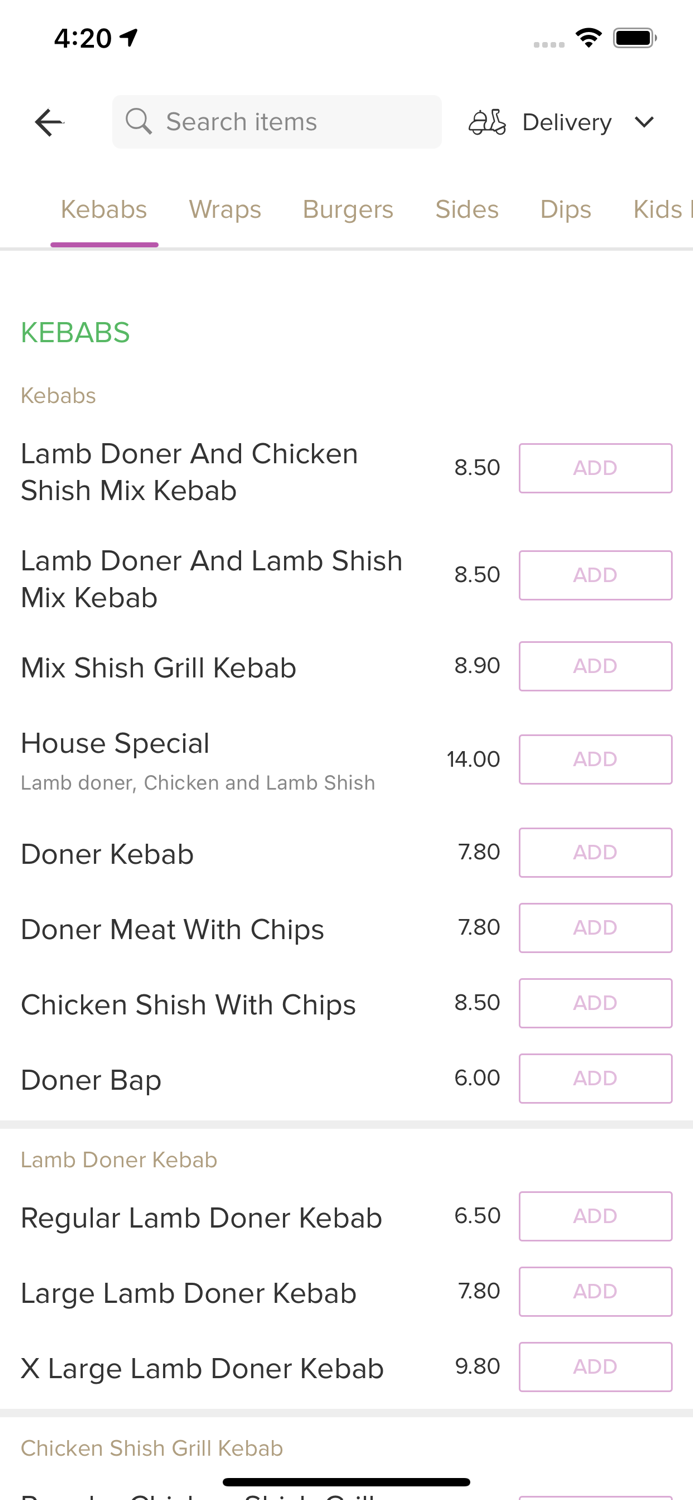The image size is (693, 1500).
Task: Tap the back arrow icon
Action: point(48,122)
